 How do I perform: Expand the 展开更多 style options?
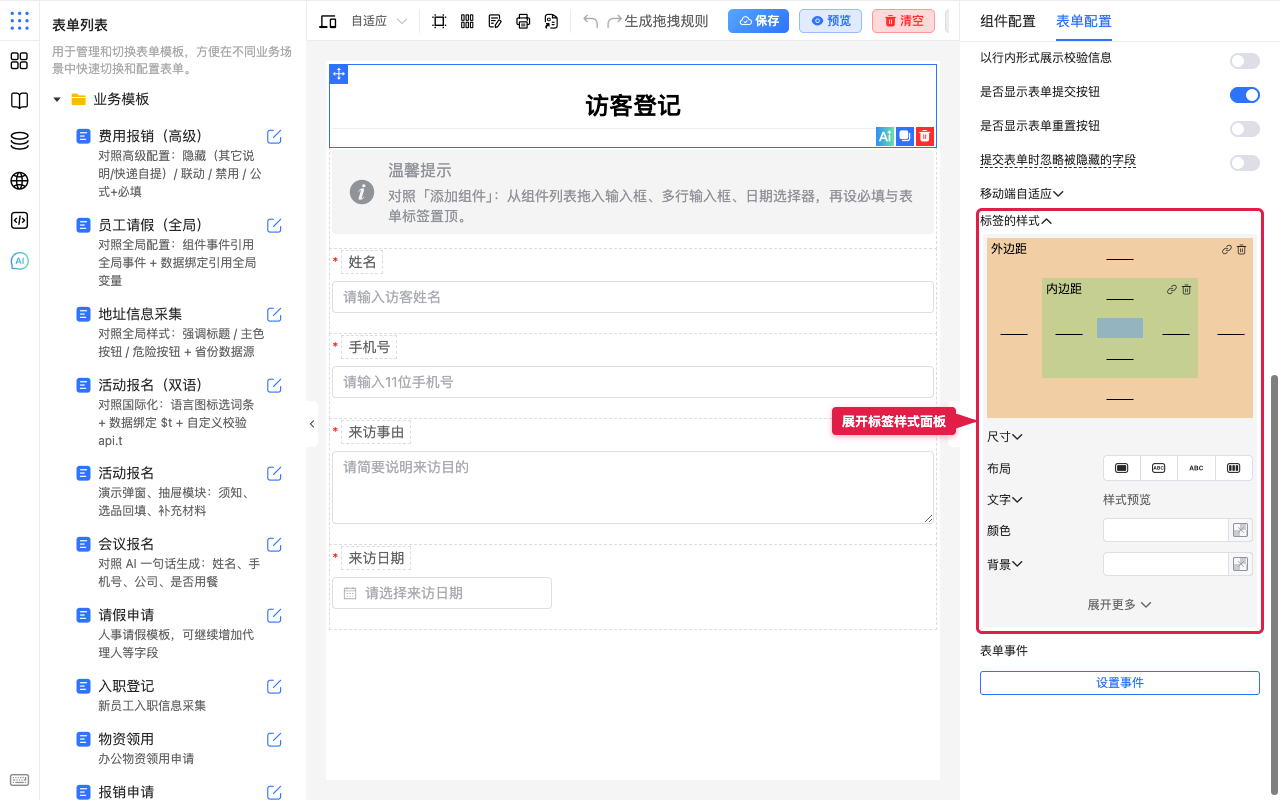(x=1119, y=605)
